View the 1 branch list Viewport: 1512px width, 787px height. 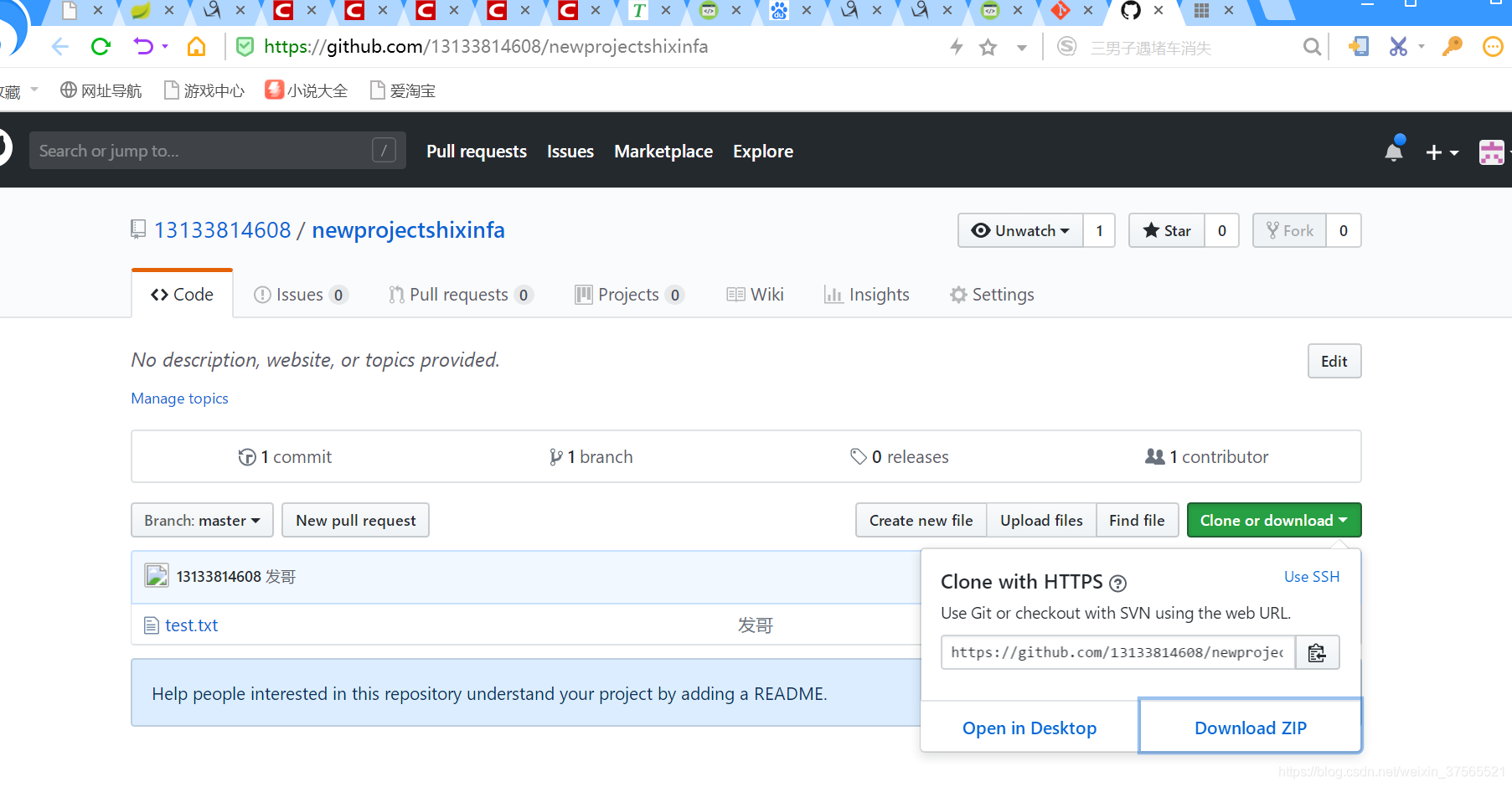pos(591,457)
